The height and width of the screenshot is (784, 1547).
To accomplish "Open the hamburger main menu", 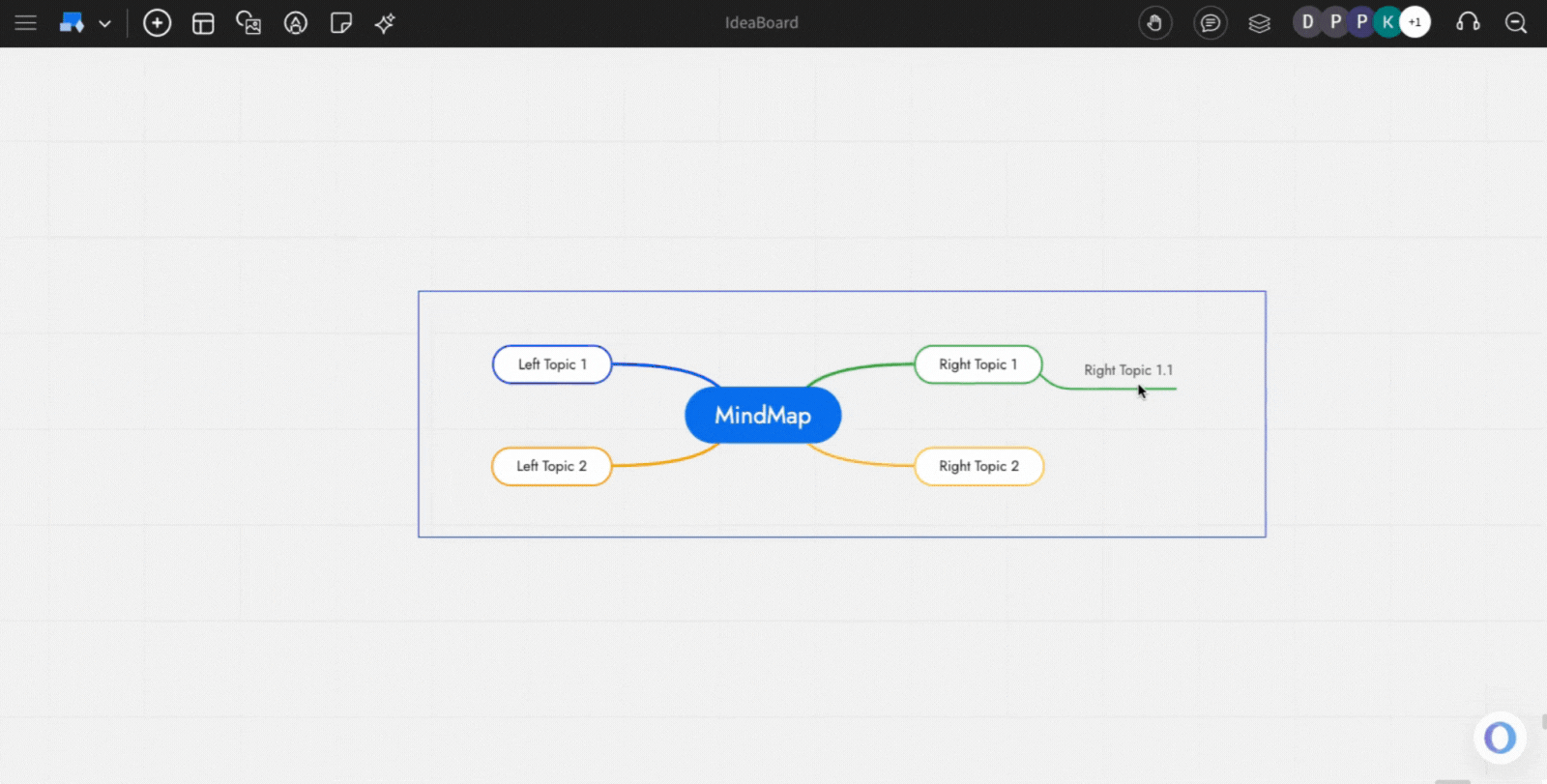I will (26, 23).
